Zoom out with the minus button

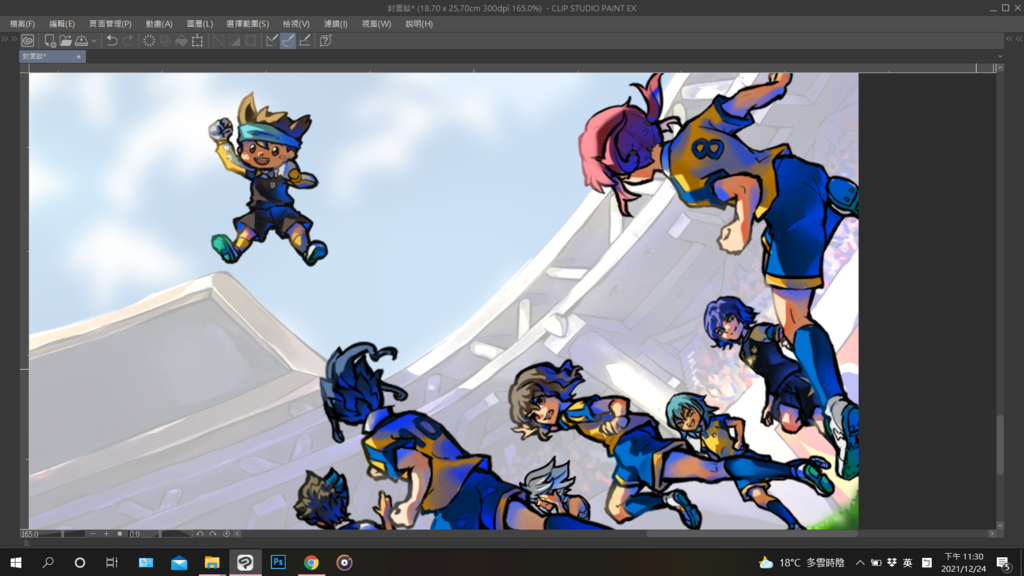[93, 534]
